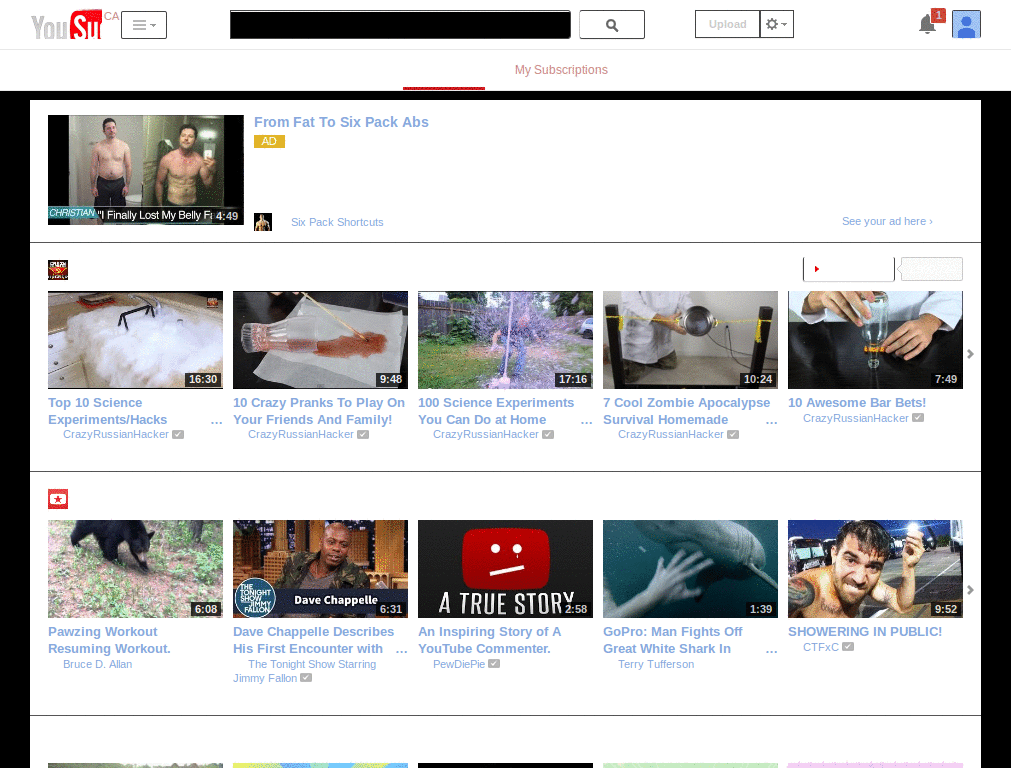Open From Fat To Six Pack Abs link
The image size is (1024, 768).
point(341,122)
